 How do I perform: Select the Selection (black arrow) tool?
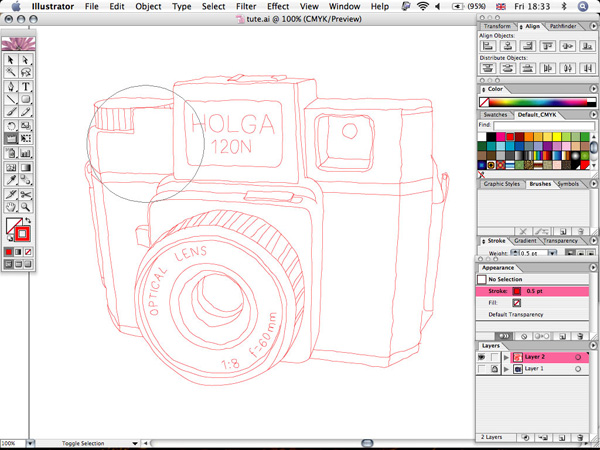pyautogui.click(x=11, y=60)
